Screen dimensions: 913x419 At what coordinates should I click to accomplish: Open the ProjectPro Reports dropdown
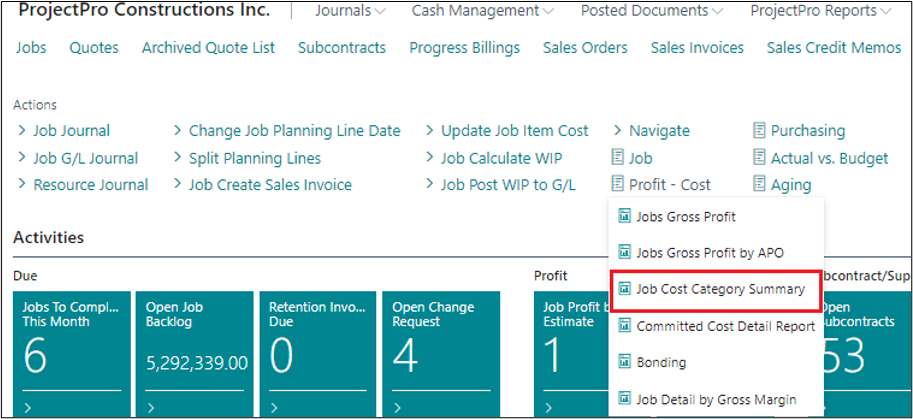(x=820, y=11)
